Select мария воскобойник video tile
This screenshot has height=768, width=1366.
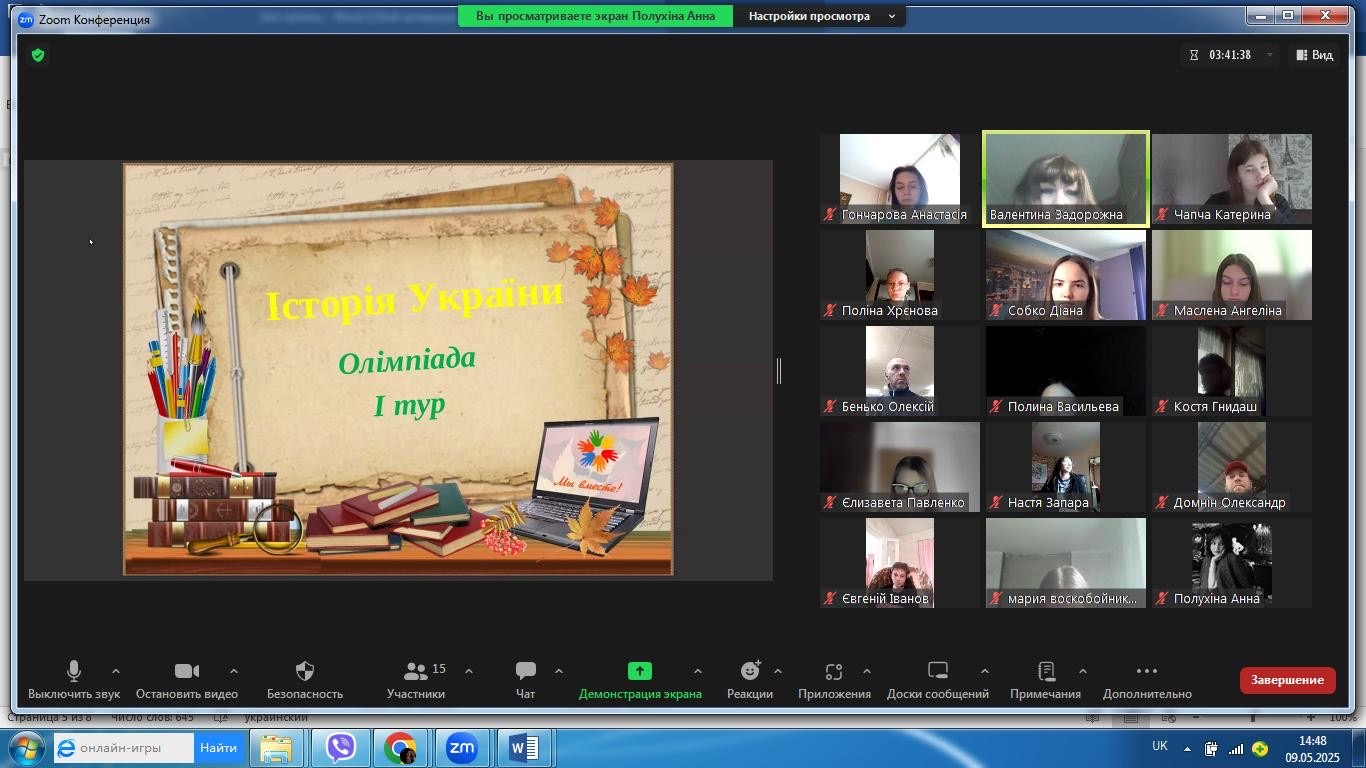tap(1066, 563)
